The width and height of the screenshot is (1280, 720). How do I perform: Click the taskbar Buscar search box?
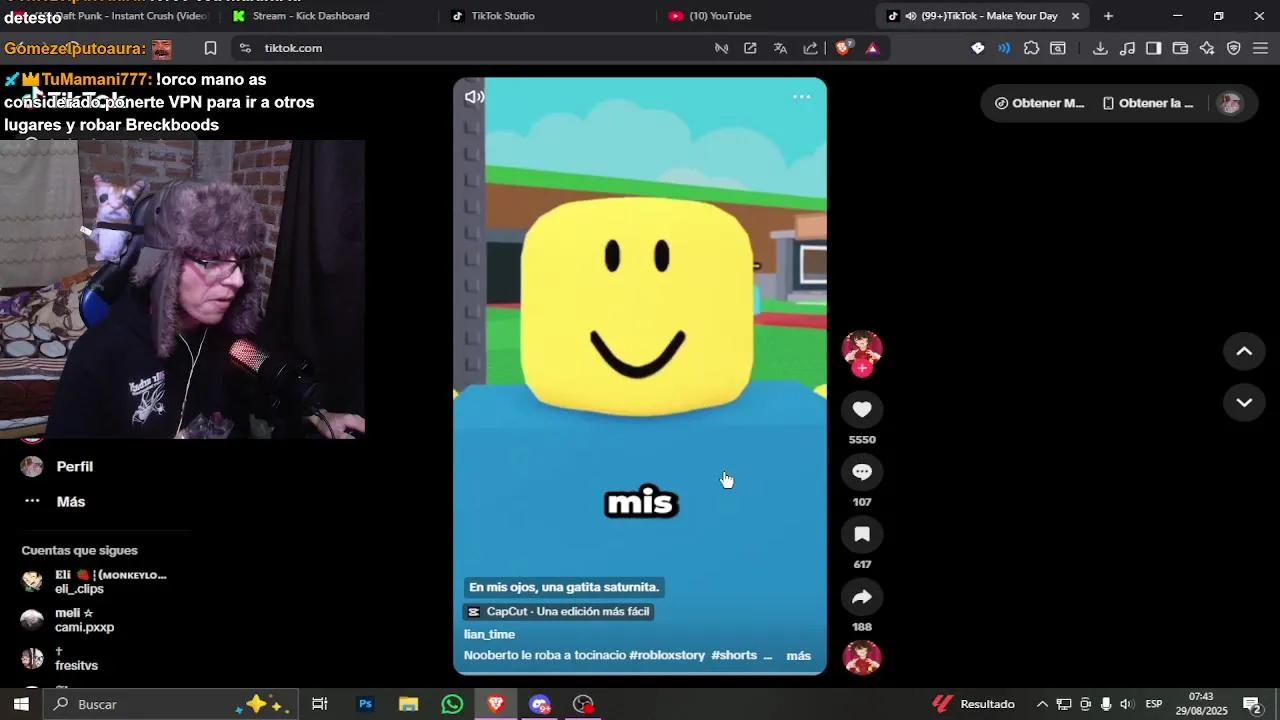point(170,704)
